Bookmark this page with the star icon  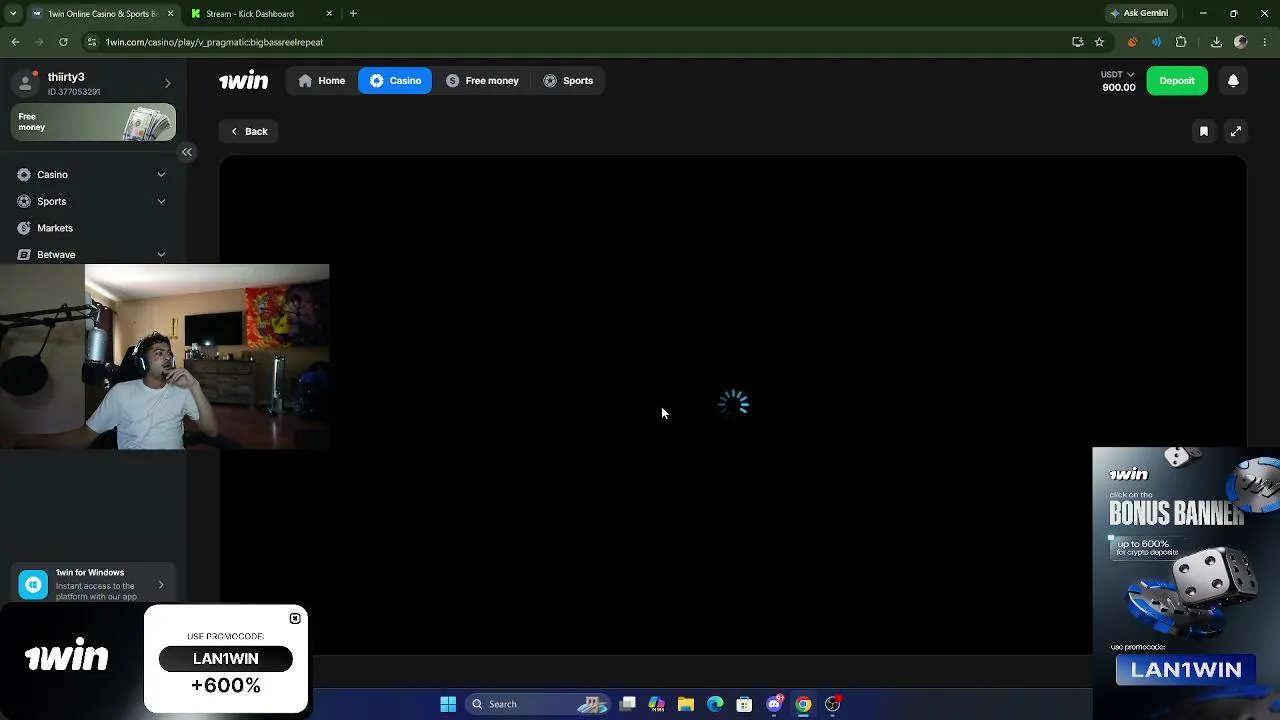click(1099, 42)
